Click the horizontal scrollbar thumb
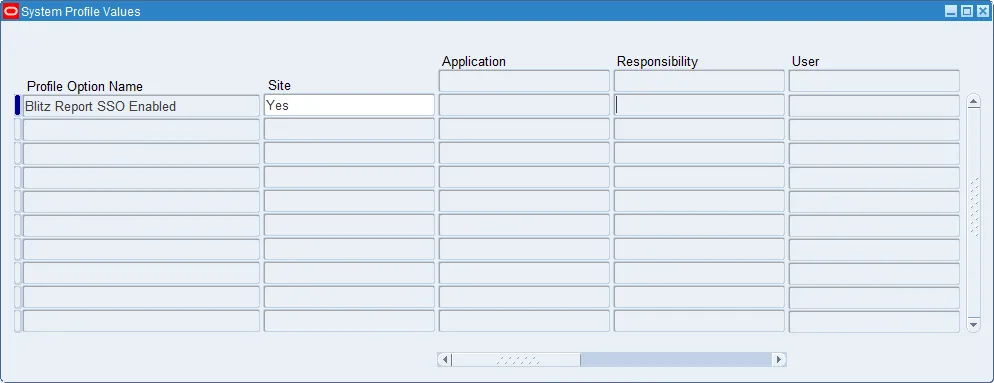 point(516,360)
